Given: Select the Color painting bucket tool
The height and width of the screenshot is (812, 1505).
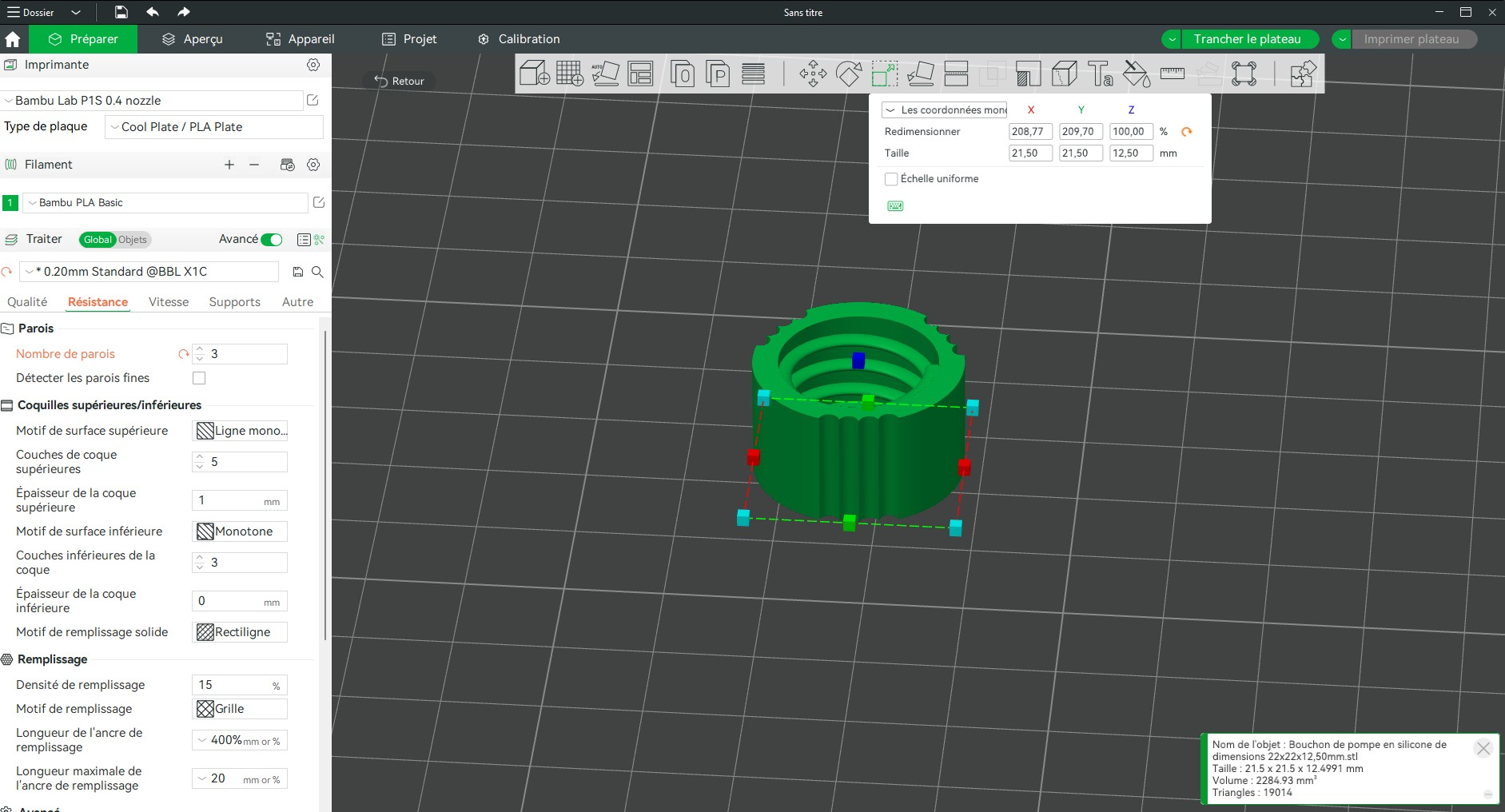Looking at the screenshot, I should (x=1137, y=74).
